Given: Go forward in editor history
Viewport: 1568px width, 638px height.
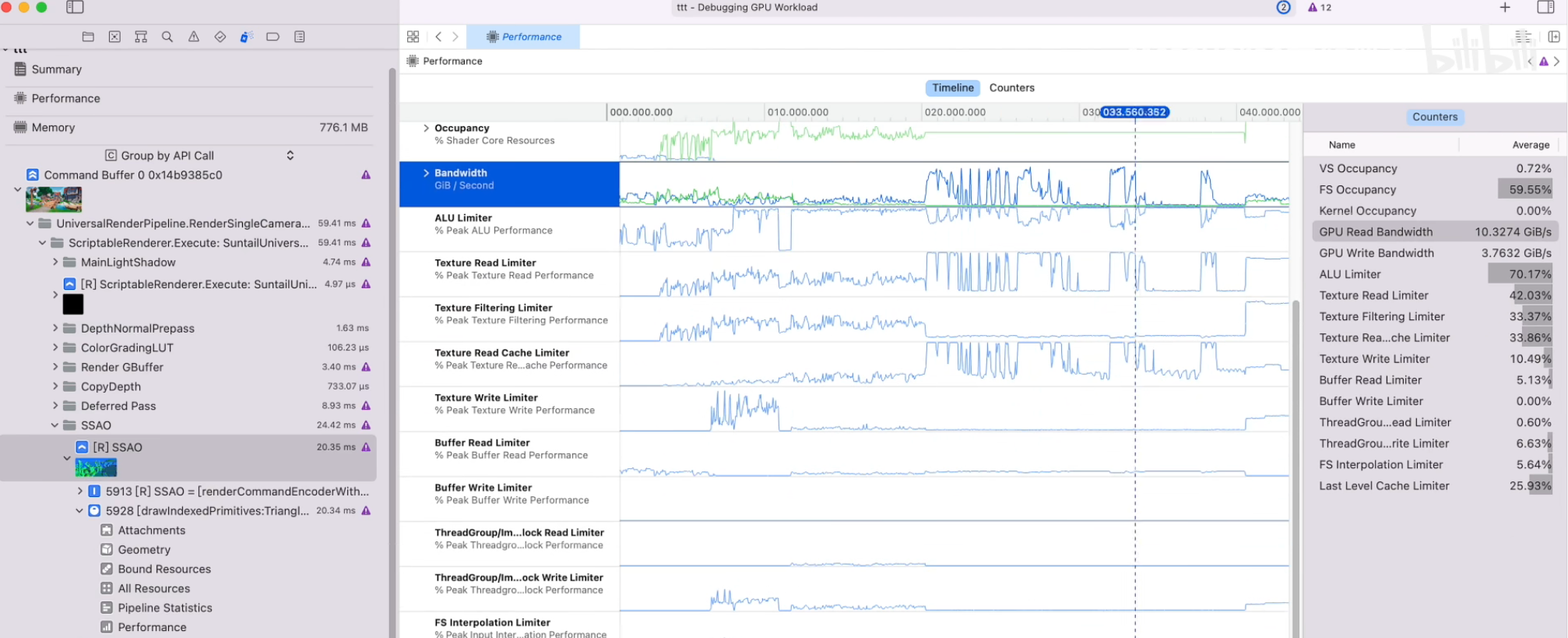Looking at the screenshot, I should point(455,37).
